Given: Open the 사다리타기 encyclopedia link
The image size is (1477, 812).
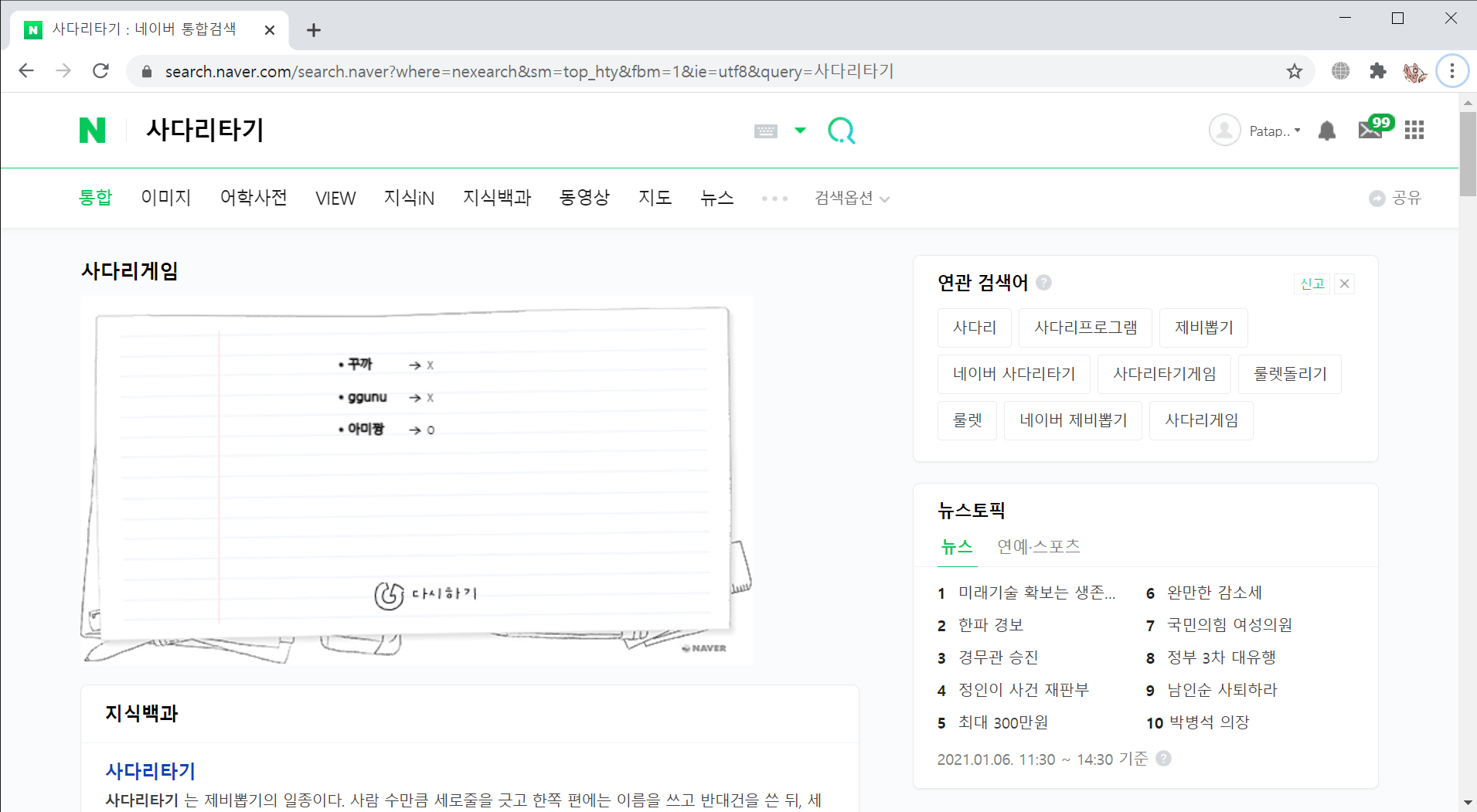Looking at the screenshot, I should coord(151,771).
